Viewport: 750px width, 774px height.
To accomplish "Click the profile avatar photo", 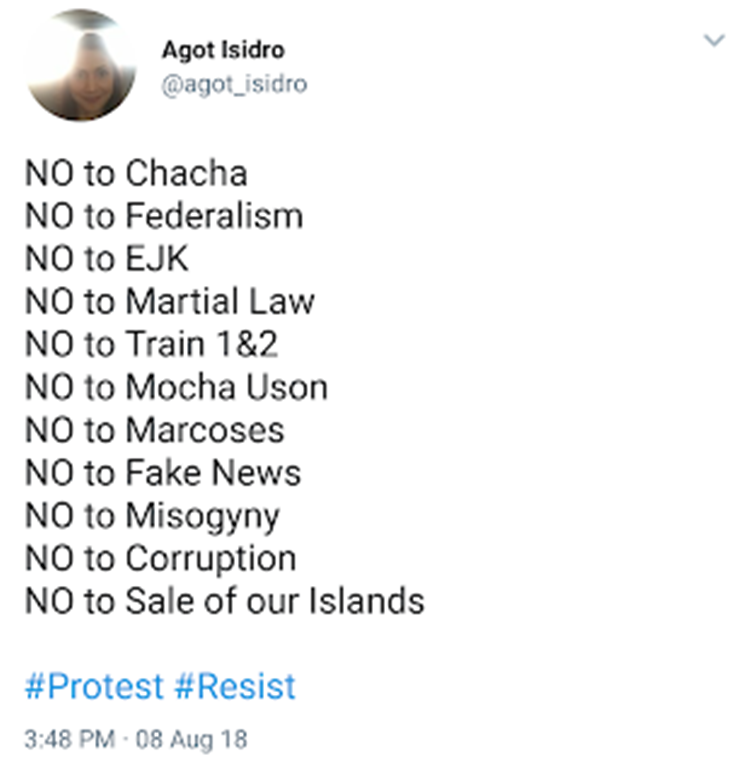I will point(82,68).
